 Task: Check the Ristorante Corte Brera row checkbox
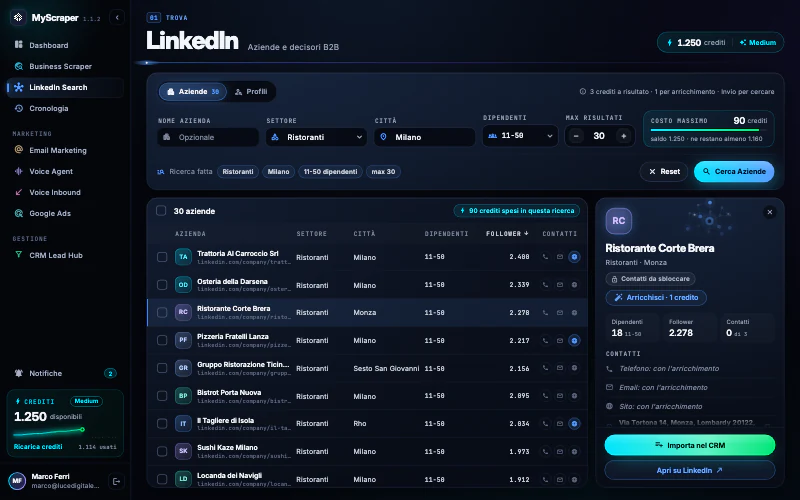click(162, 312)
